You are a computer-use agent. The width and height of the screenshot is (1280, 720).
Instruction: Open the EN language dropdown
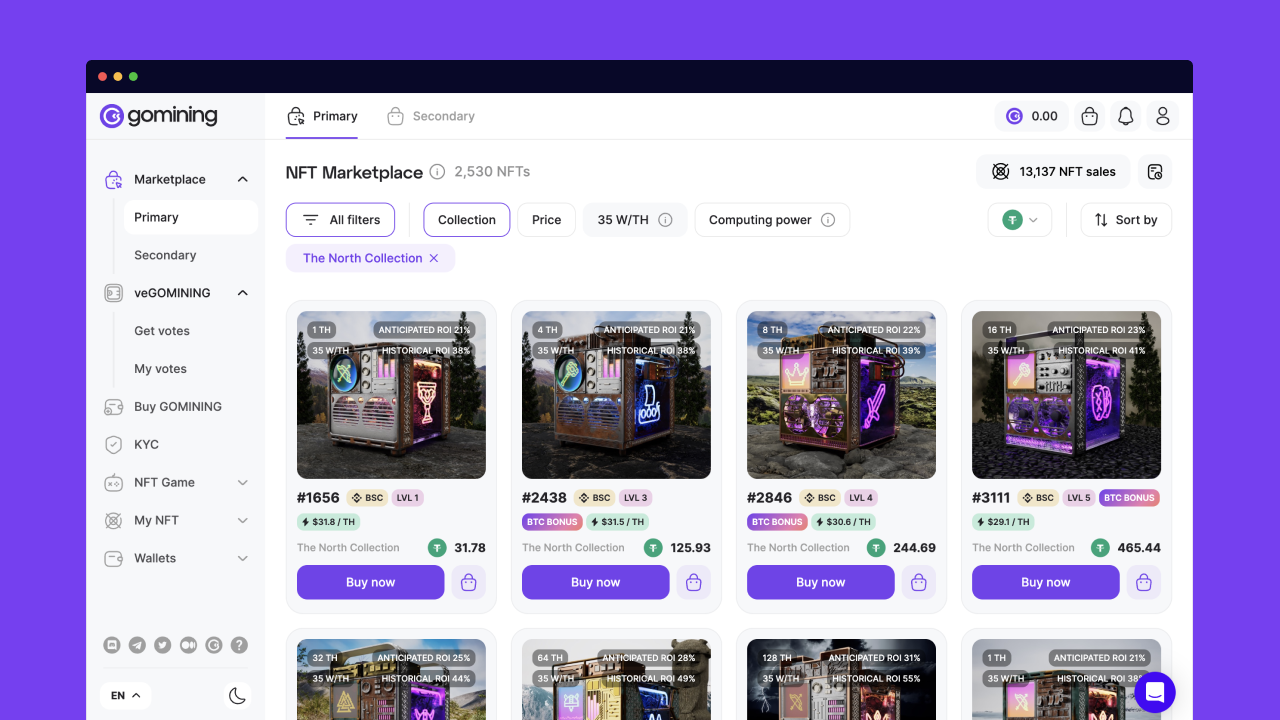pos(125,696)
